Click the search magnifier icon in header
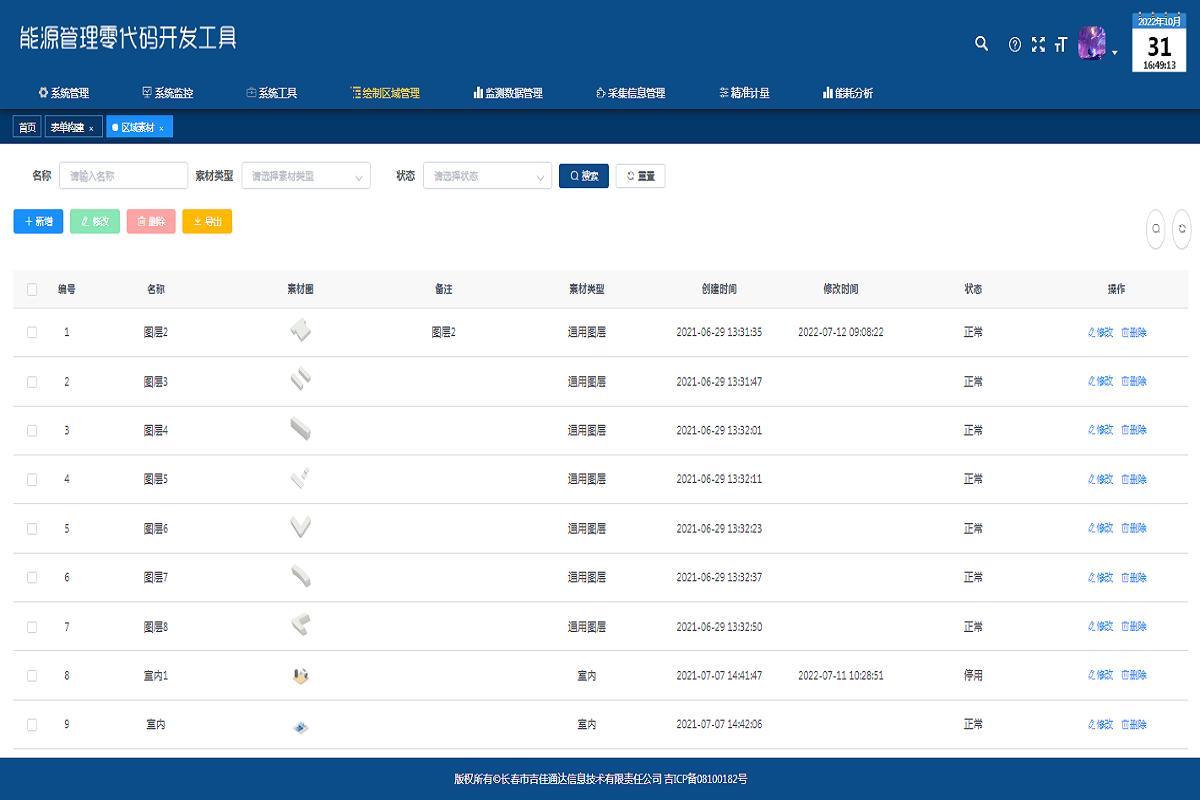The width and height of the screenshot is (1200, 800). (x=981, y=44)
